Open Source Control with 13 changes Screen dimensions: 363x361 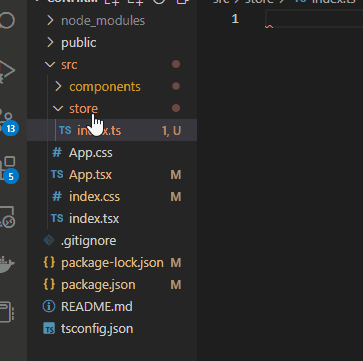(8, 121)
